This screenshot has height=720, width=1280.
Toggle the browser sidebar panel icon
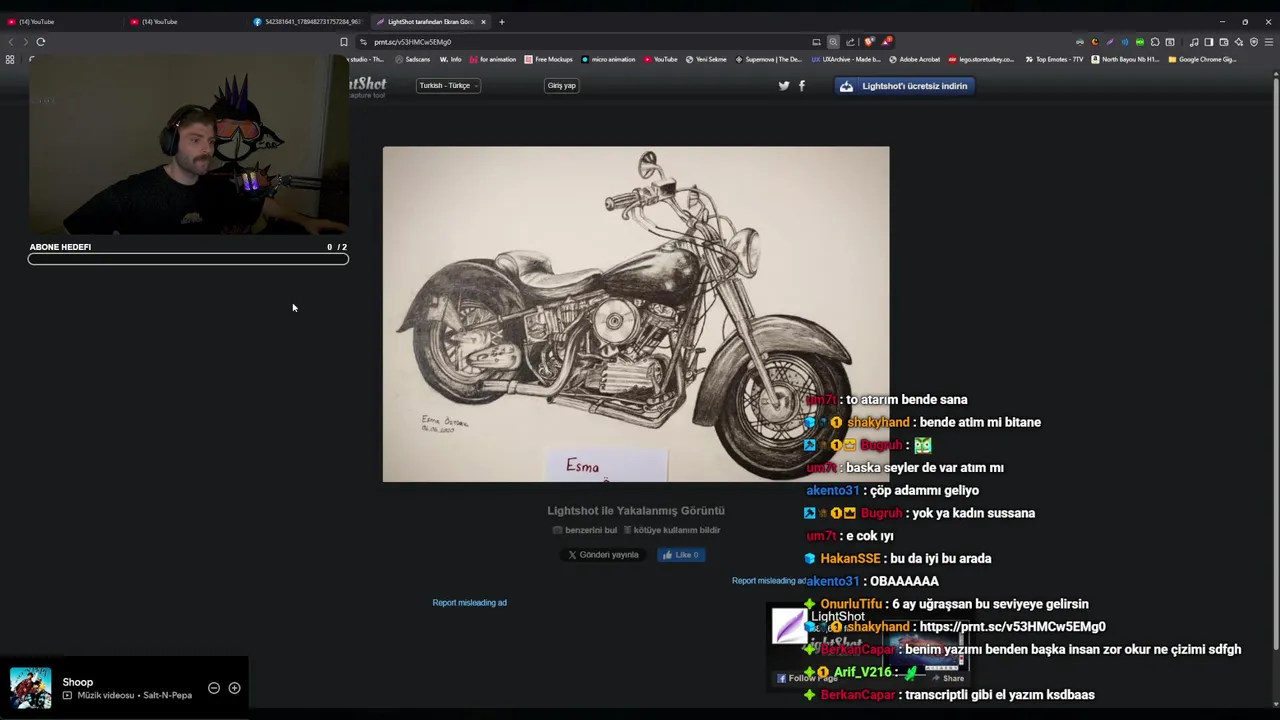[1208, 42]
